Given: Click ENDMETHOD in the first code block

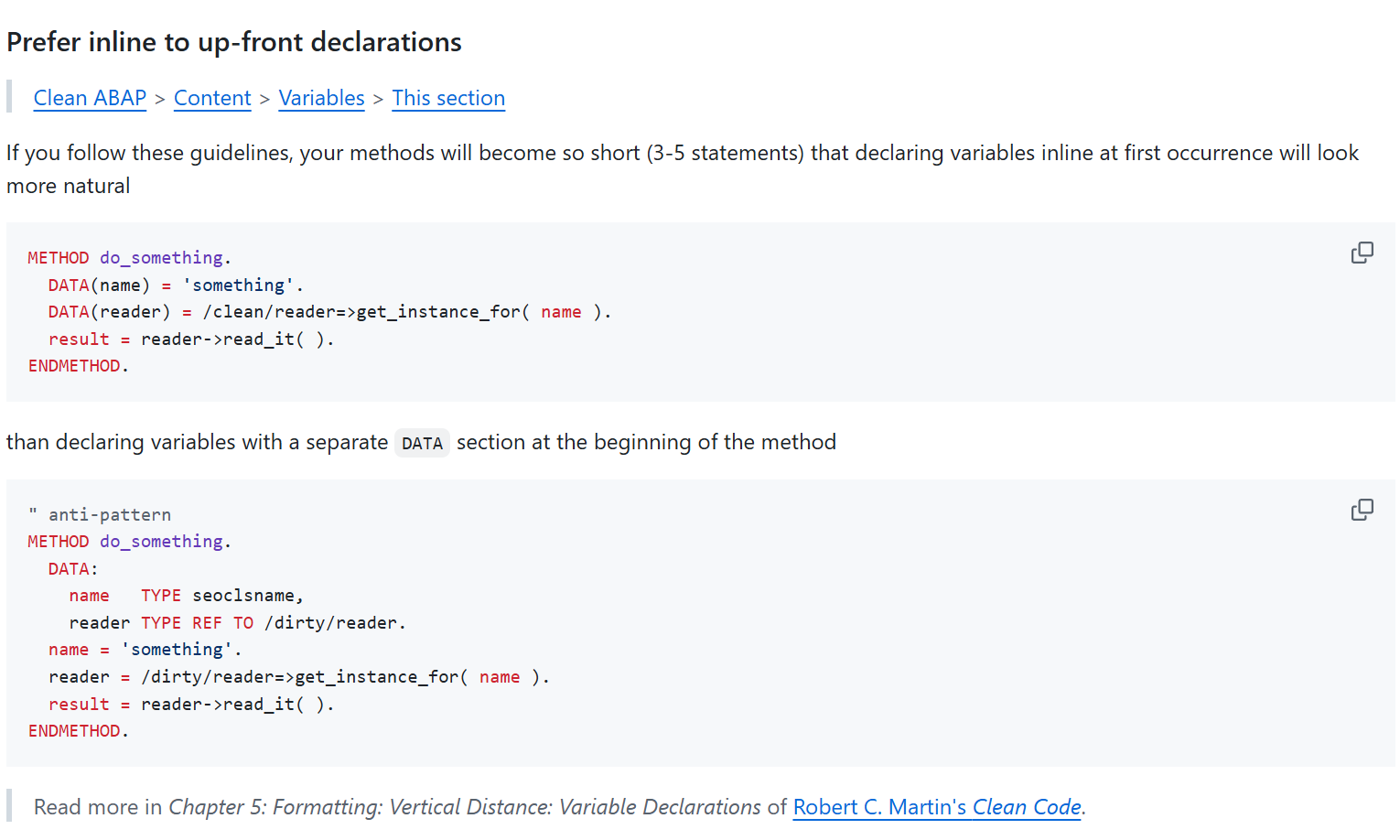Looking at the screenshot, I should click(78, 366).
